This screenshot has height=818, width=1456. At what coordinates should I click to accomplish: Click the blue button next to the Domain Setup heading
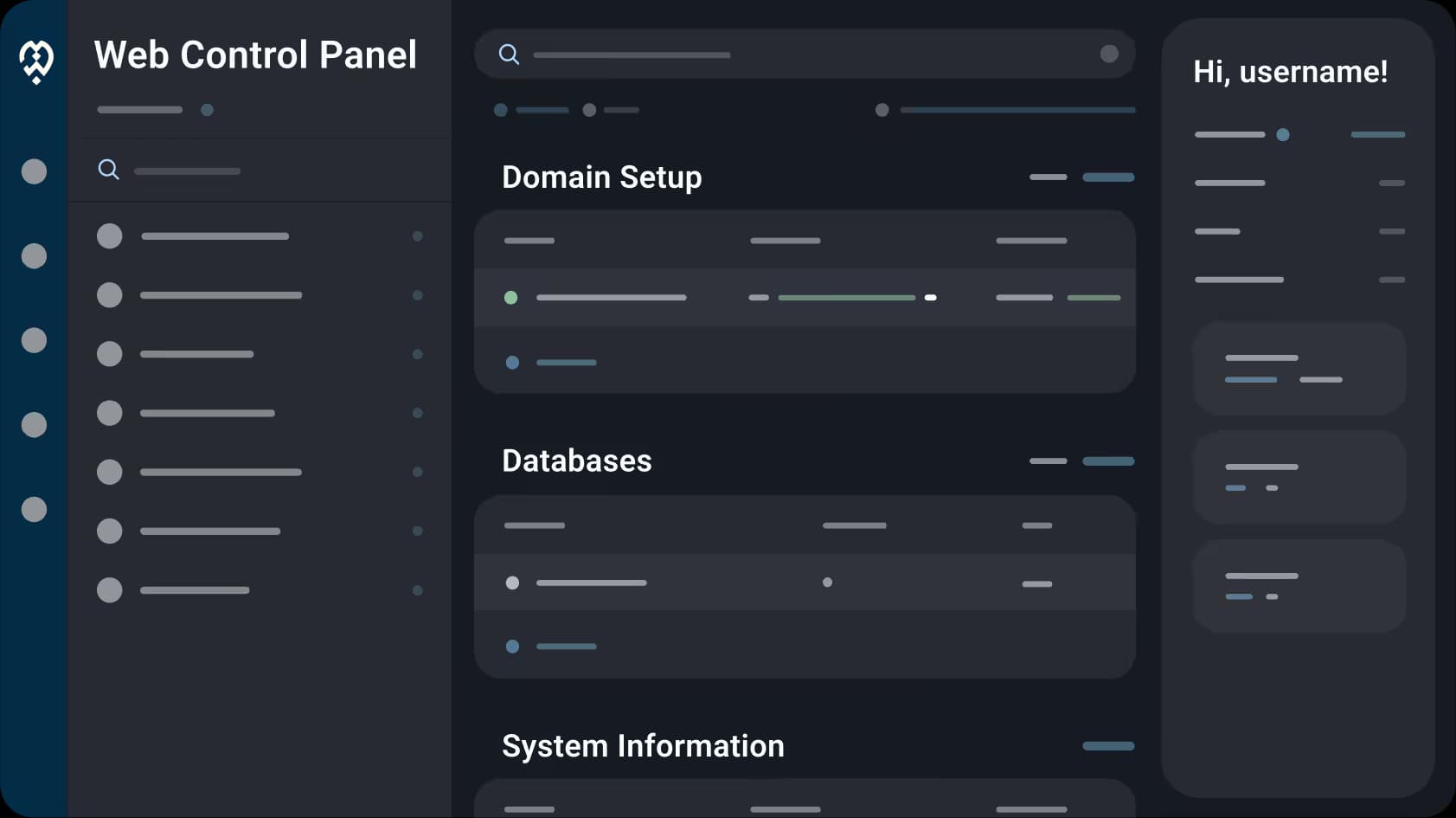coord(1107,177)
